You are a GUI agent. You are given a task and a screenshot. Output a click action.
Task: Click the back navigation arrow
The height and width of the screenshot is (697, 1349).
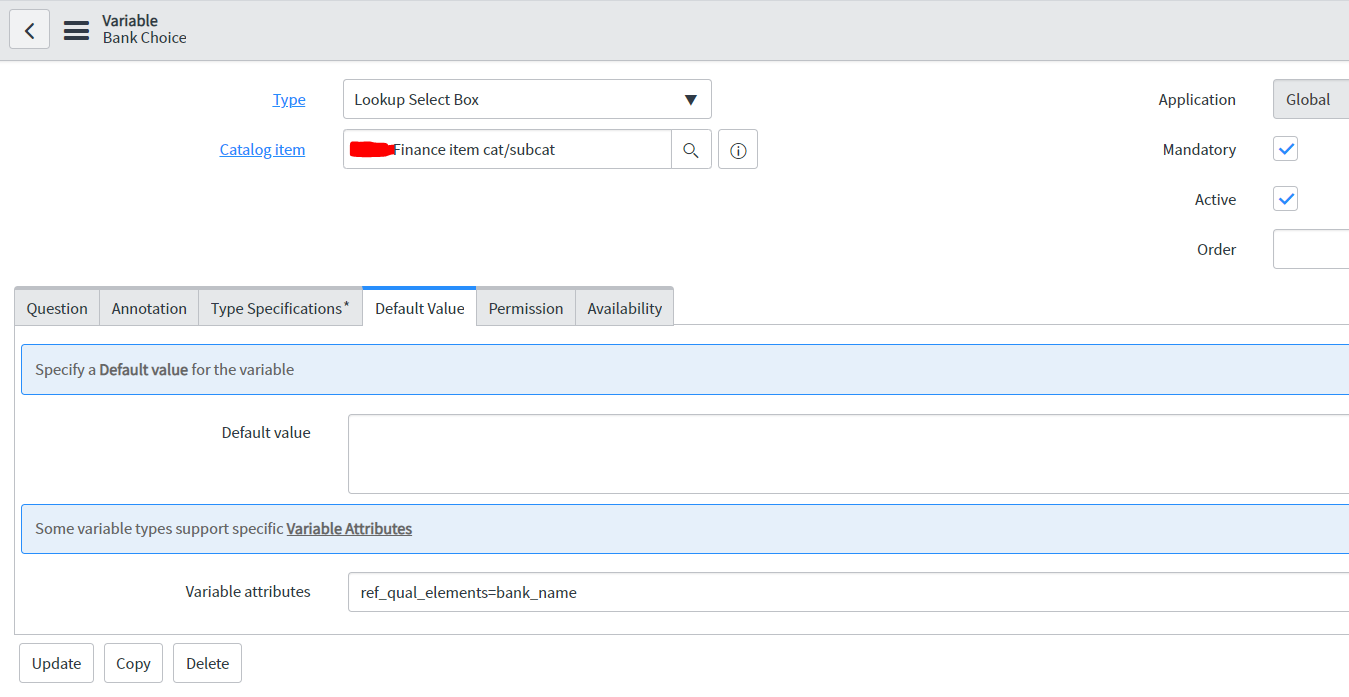pyautogui.click(x=29, y=29)
